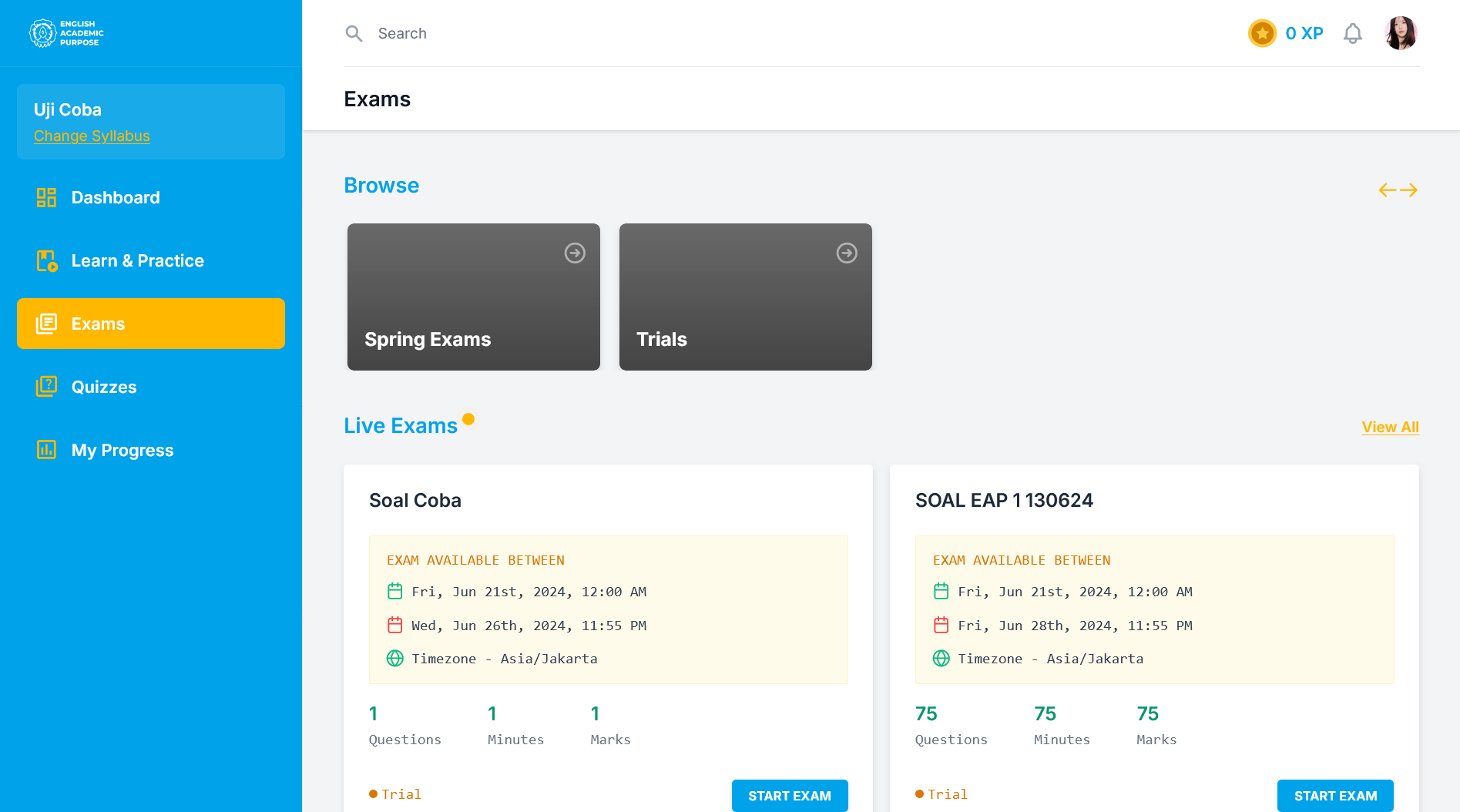Start the SOAL EAP 1 130624 exam
This screenshot has height=812, width=1460.
[x=1334, y=795]
